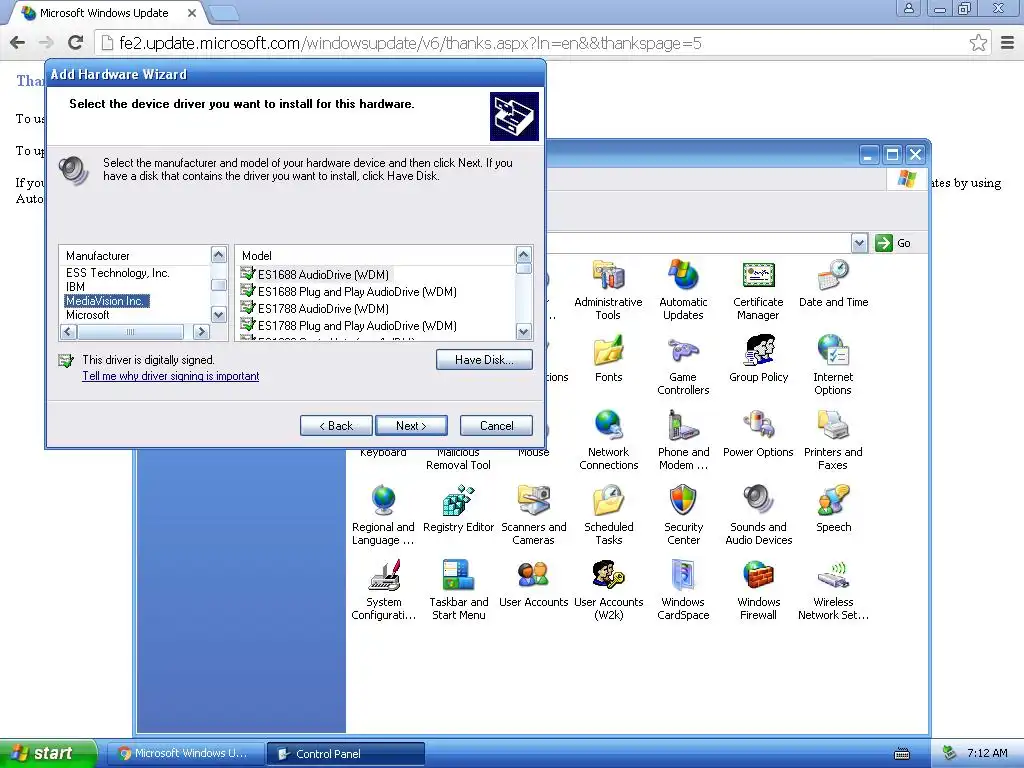Viewport: 1024px width, 768px height.
Task: Click Chrome back arrow
Action: click(x=18, y=43)
